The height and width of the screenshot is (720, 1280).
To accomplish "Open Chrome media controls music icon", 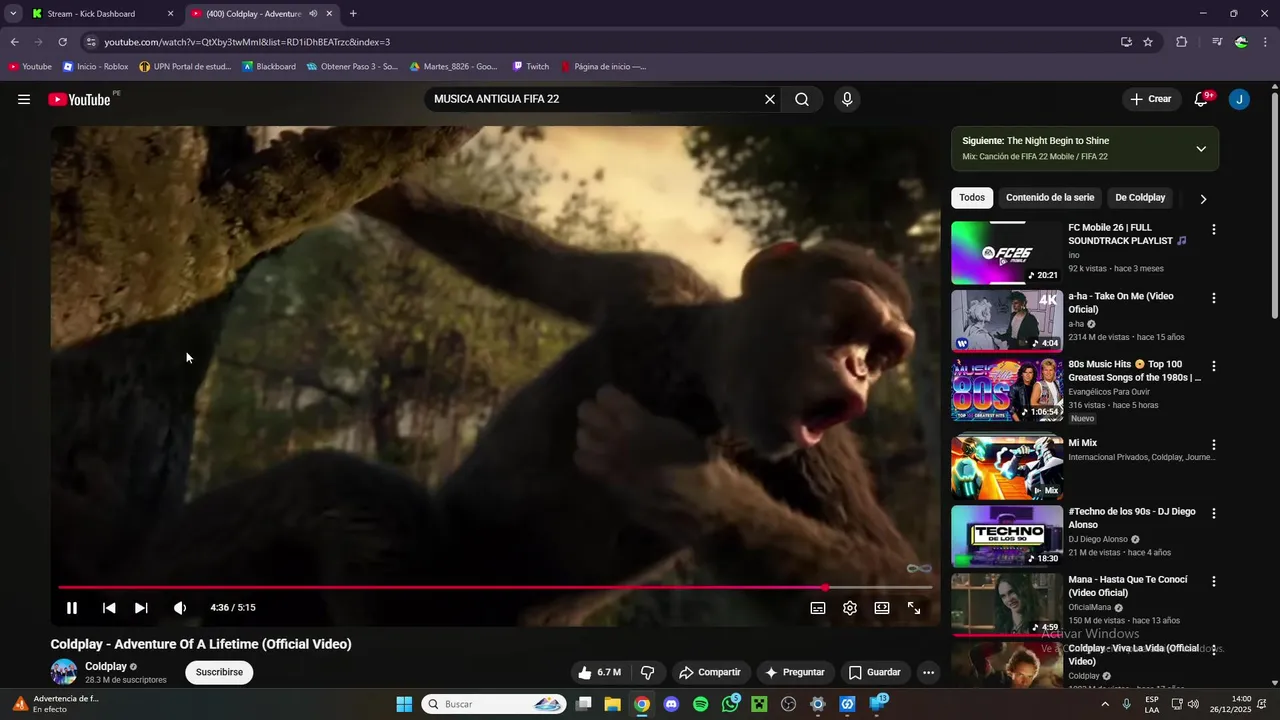I will (1217, 42).
